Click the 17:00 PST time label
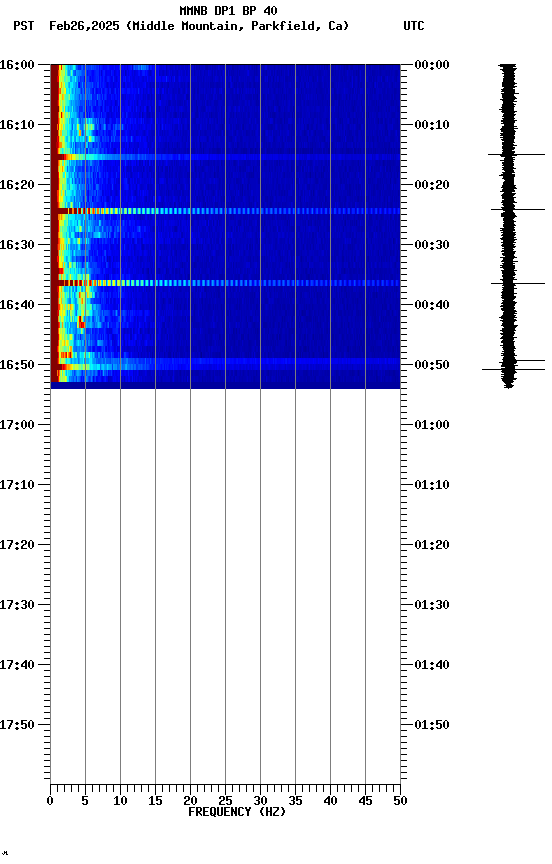Image resolution: width=552 pixels, height=864 pixels. tap(17, 425)
